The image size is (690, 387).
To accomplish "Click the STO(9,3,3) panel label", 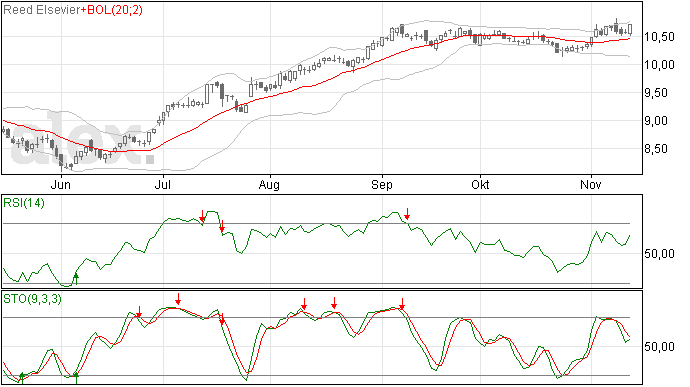I will point(32,299).
